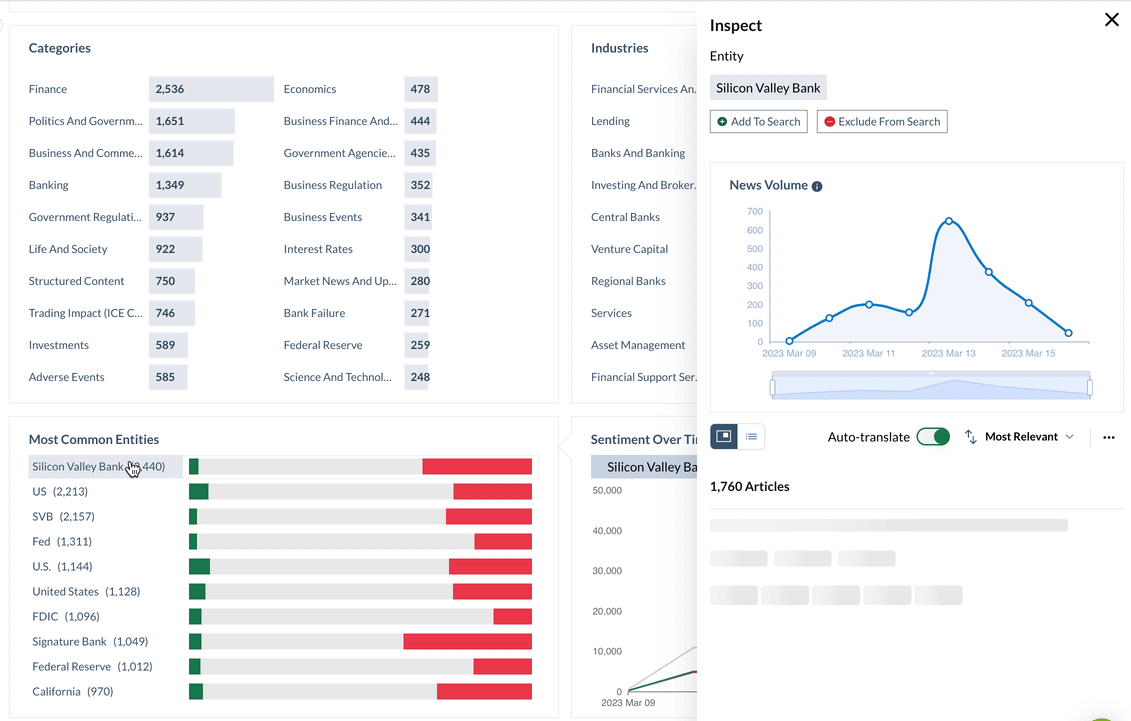1131x721 pixels.
Task: Select the Federal Reserve category with 259
Action: click(x=322, y=345)
